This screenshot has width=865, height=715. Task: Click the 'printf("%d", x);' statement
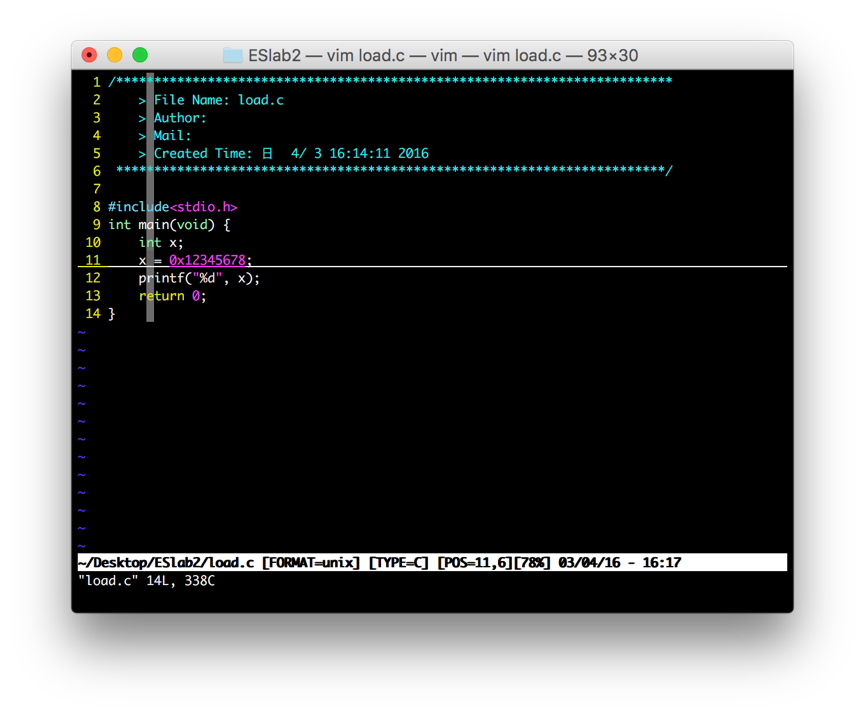point(199,278)
